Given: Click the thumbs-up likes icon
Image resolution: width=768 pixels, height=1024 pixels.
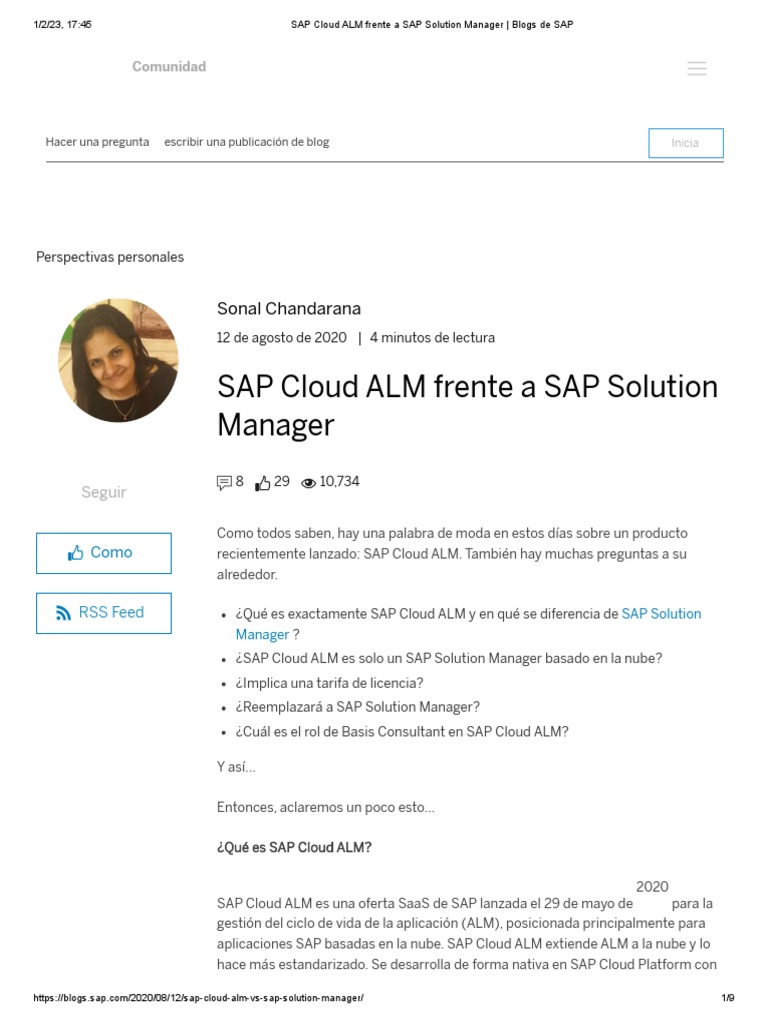Looking at the screenshot, I should [x=263, y=483].
